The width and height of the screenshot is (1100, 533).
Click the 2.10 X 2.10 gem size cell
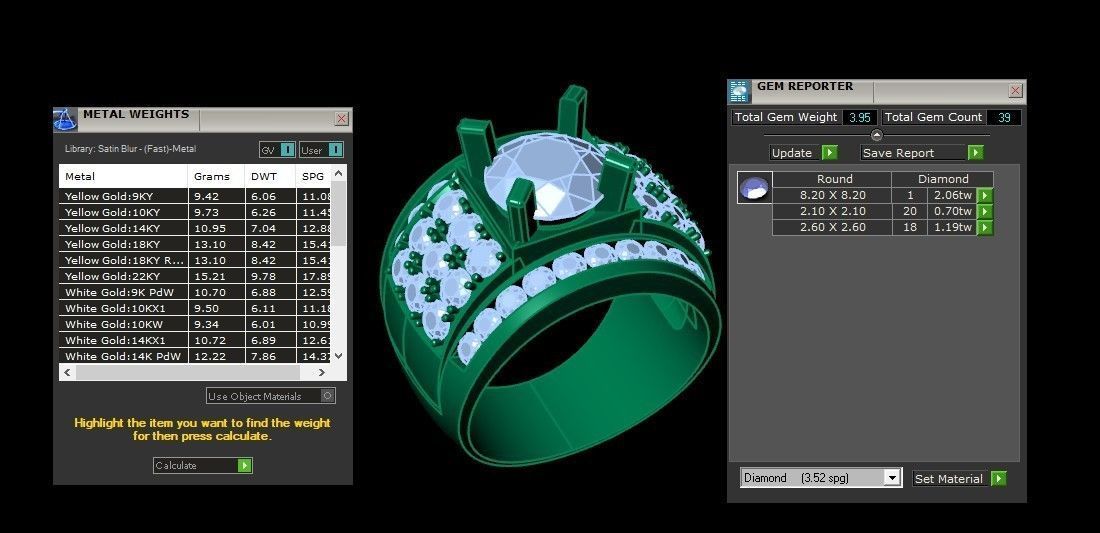[x=833, y=212]
